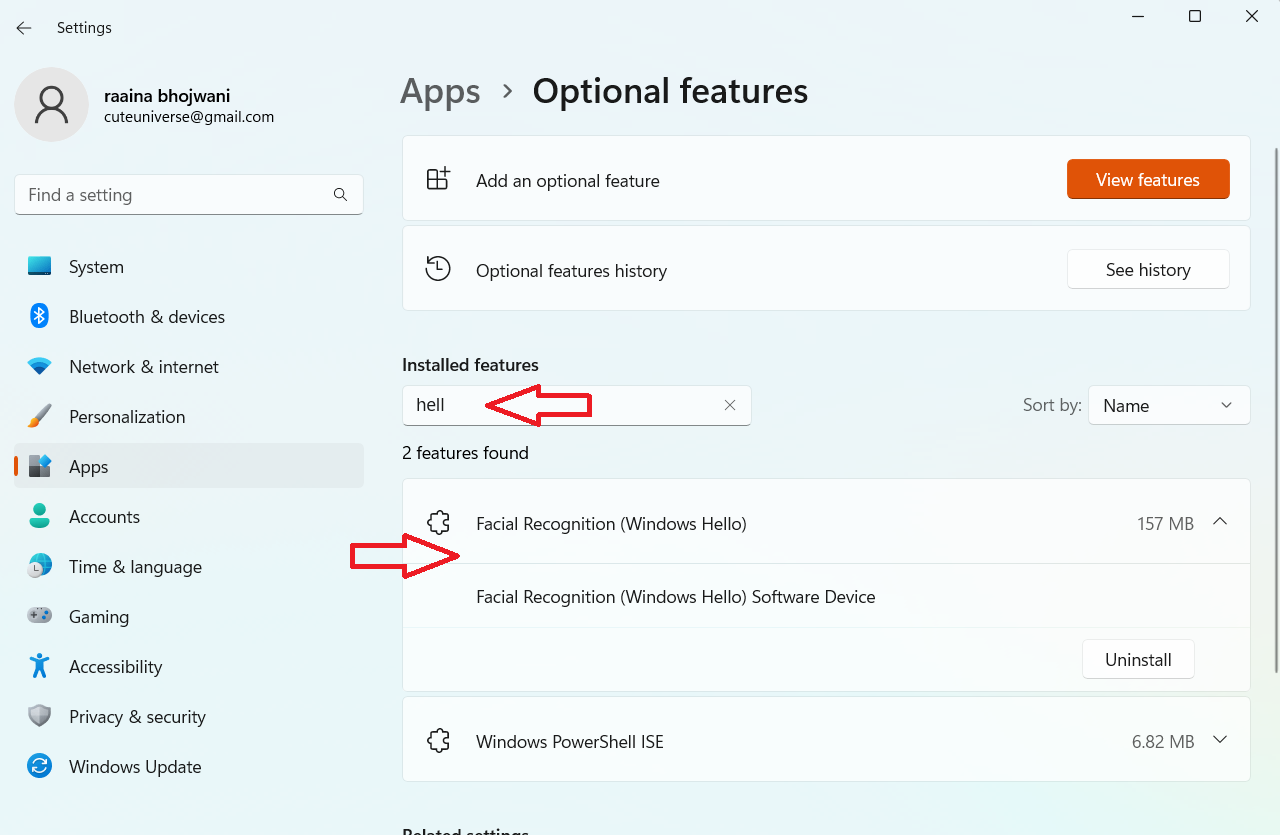Image resolution: width=1280 pixels, height=835 pixels.
Task: Open System settings via its icon
Action: click(40, 267)
